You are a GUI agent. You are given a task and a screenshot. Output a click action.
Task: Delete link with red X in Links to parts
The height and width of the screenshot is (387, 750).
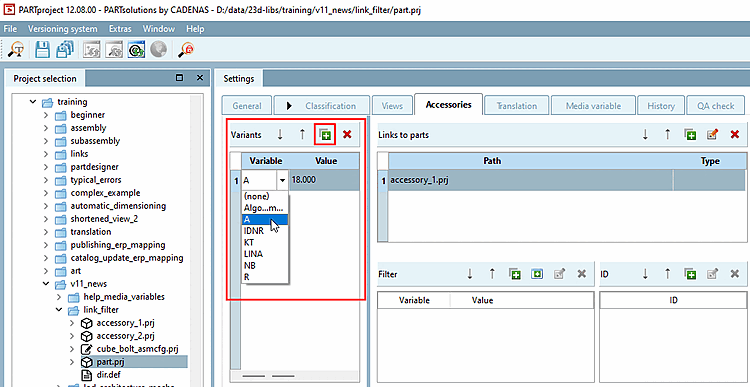click(x=735, y=135)
